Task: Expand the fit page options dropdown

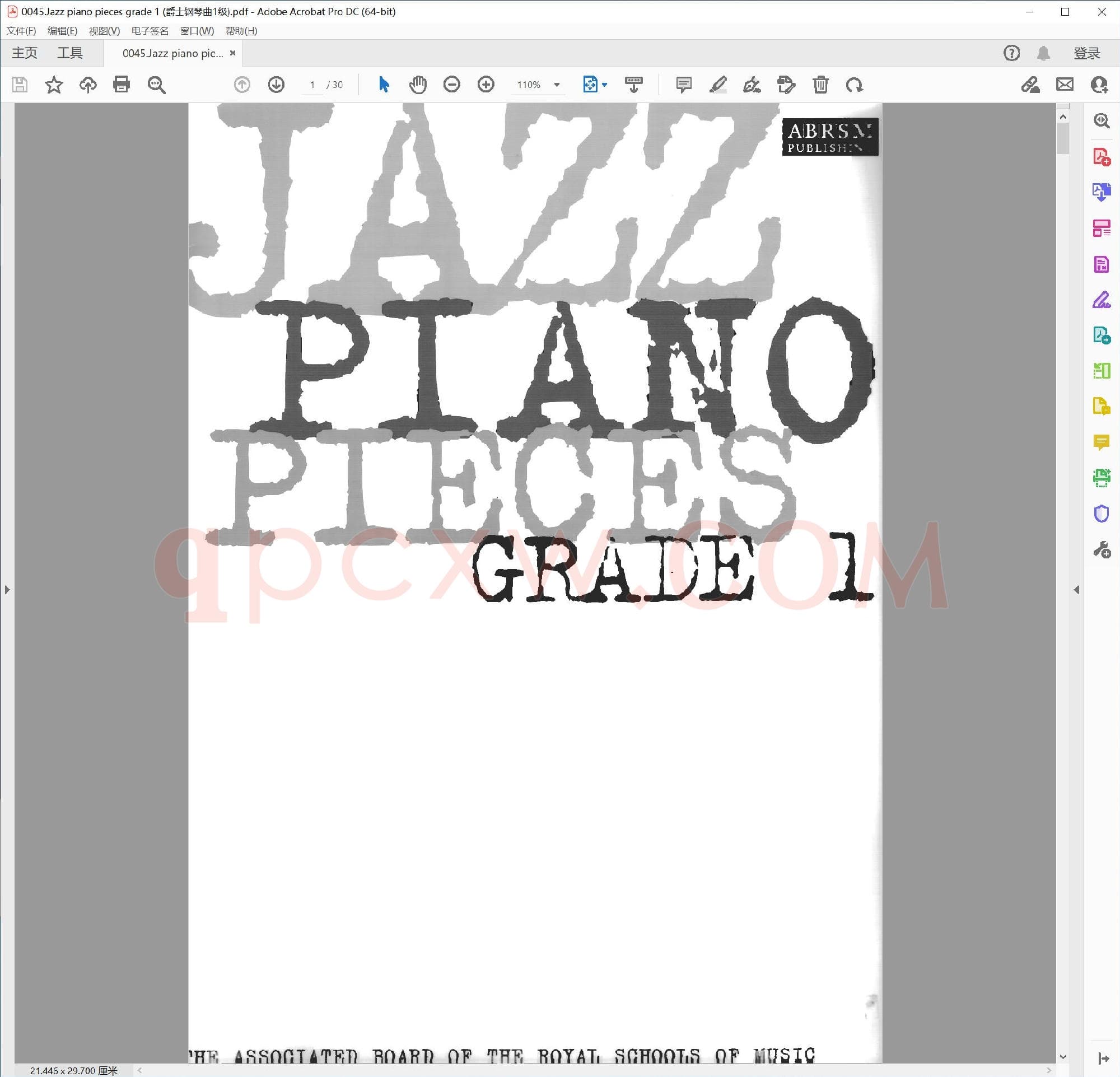Action: tap(605, 85)
